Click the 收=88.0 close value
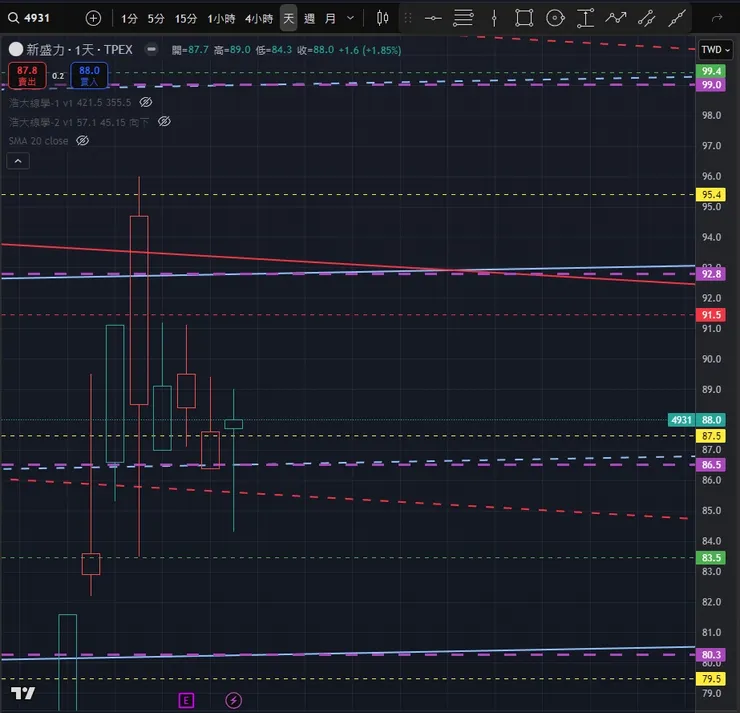Screen dimensions: 740x713 pyautogui.click(x=315, y=50)
